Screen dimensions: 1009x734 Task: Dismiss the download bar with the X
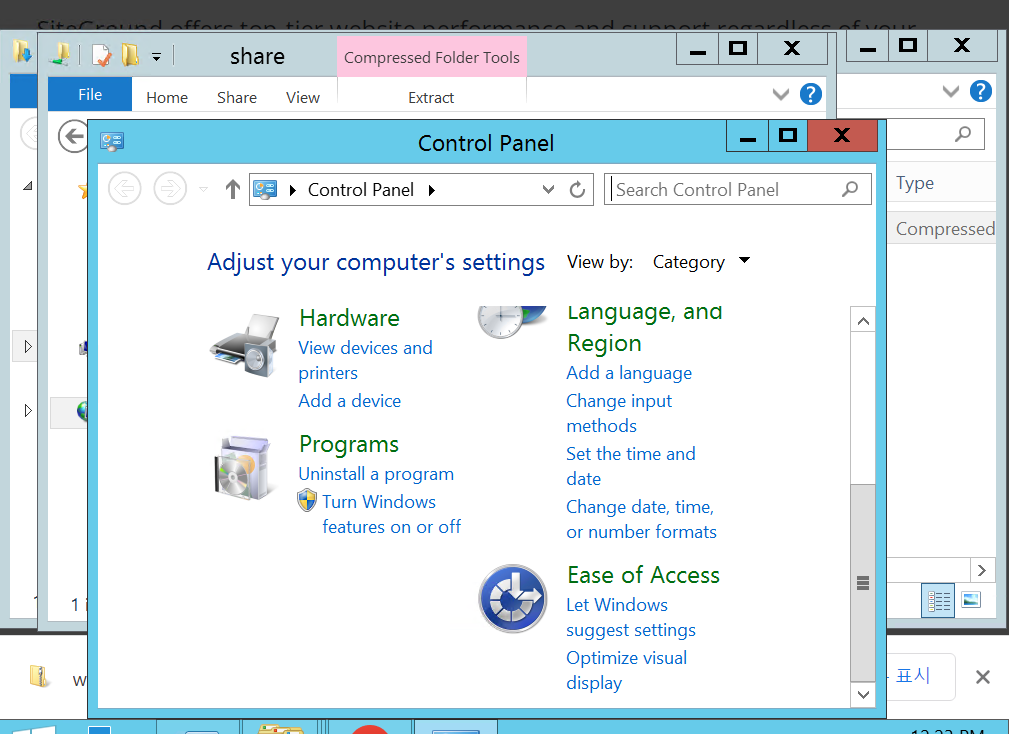tap(982, 677)
